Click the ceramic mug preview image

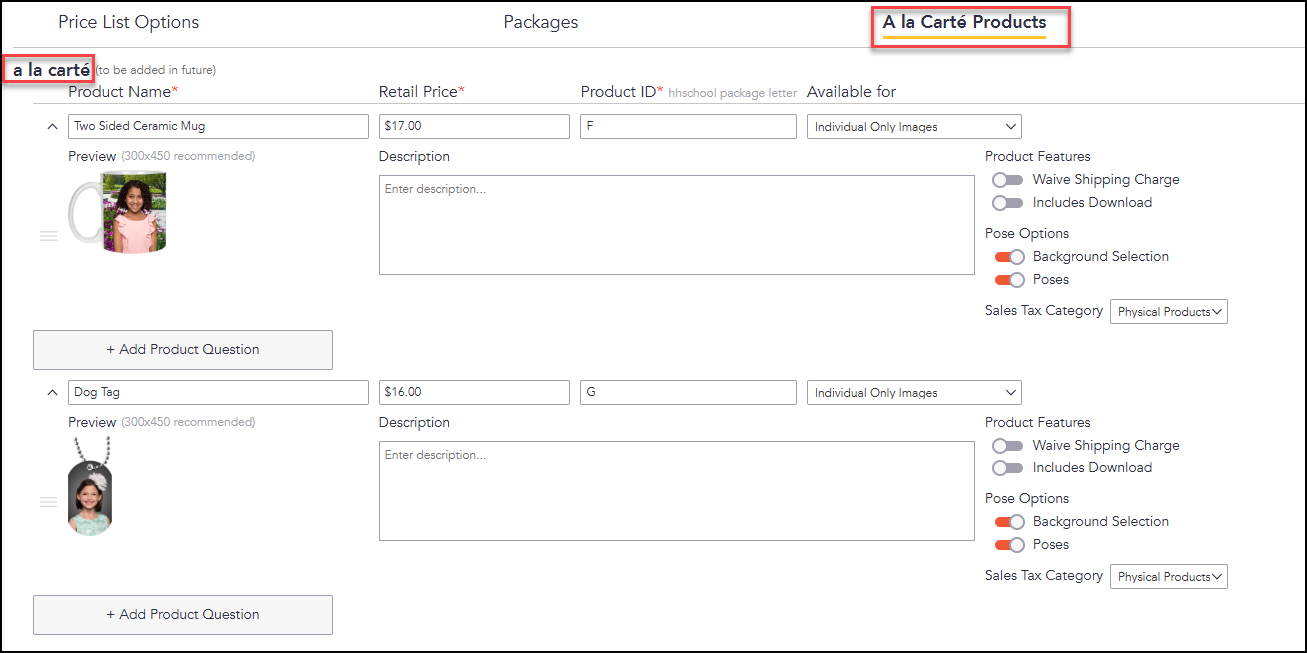tap(118, 213)
